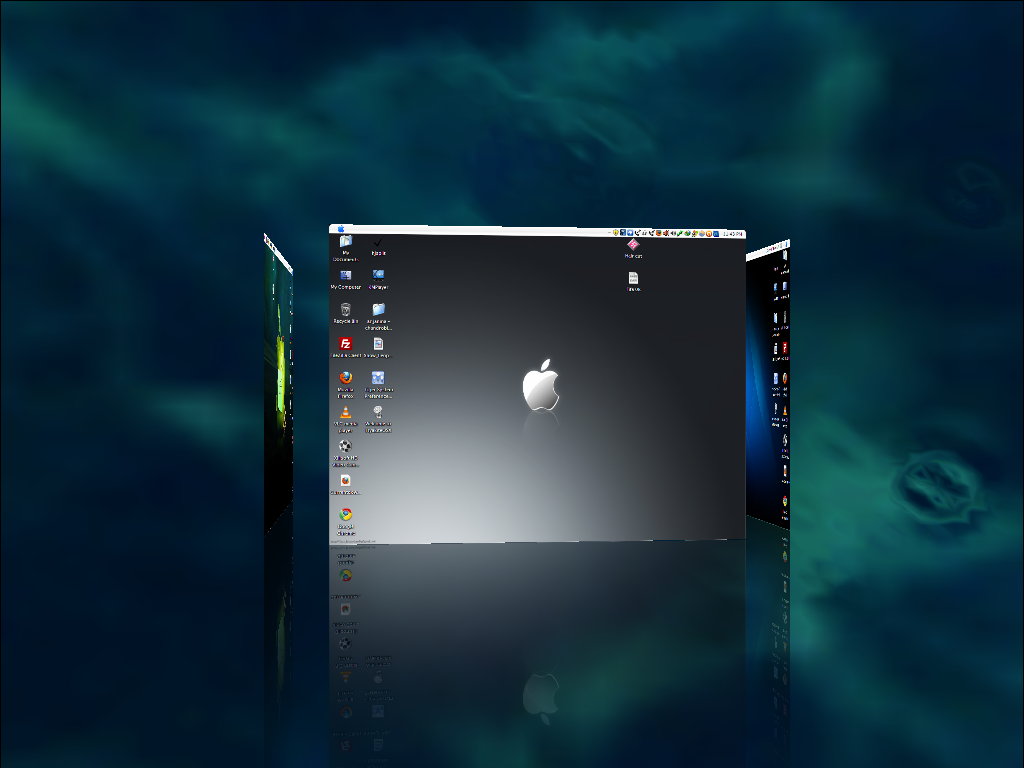Open the Apple menu icon in the menu bar
This screenshot has height=768, width=1024.
[x=341, y=229]
